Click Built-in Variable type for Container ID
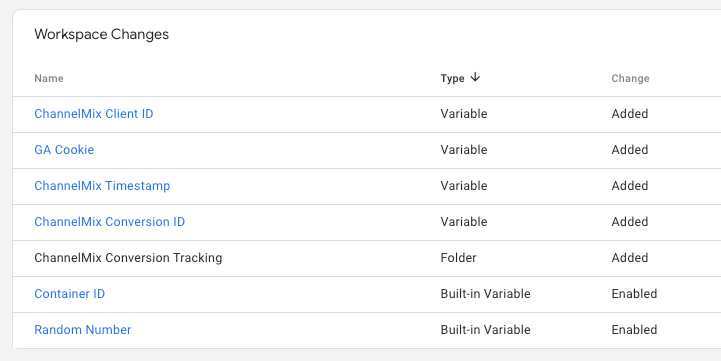 click(485, 293)
